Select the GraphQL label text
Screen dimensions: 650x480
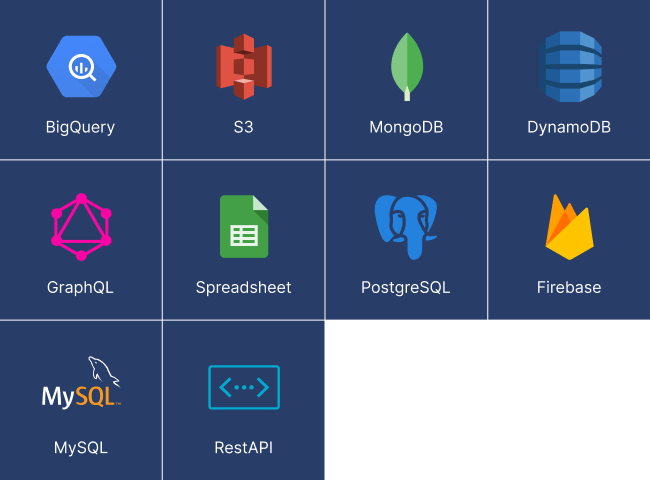pyautogui.click(x=80, y=287)
